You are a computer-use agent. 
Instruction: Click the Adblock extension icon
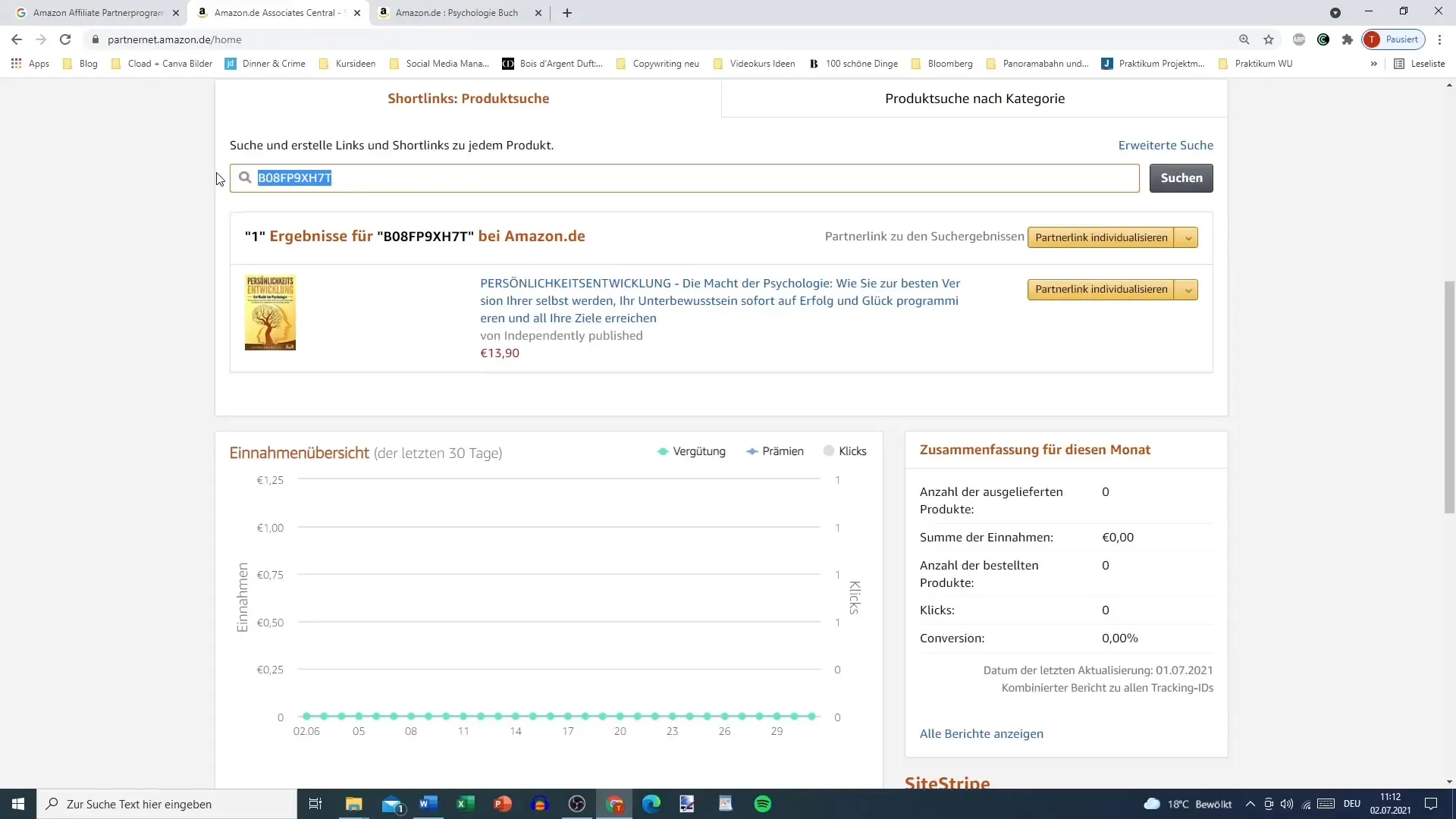[x=1299, y=39]
